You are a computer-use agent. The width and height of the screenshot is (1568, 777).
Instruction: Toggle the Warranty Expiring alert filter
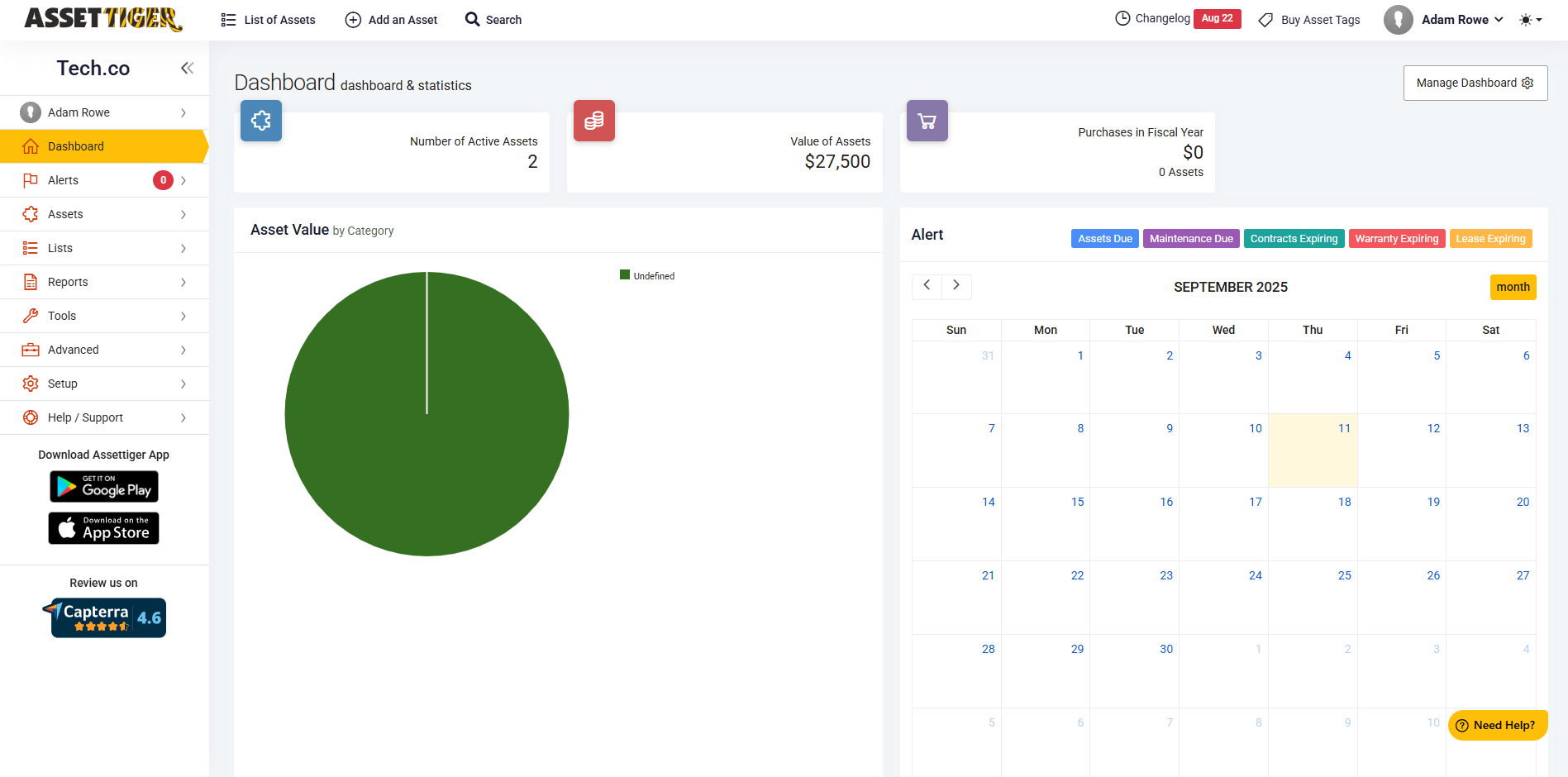coord(1397,239)
